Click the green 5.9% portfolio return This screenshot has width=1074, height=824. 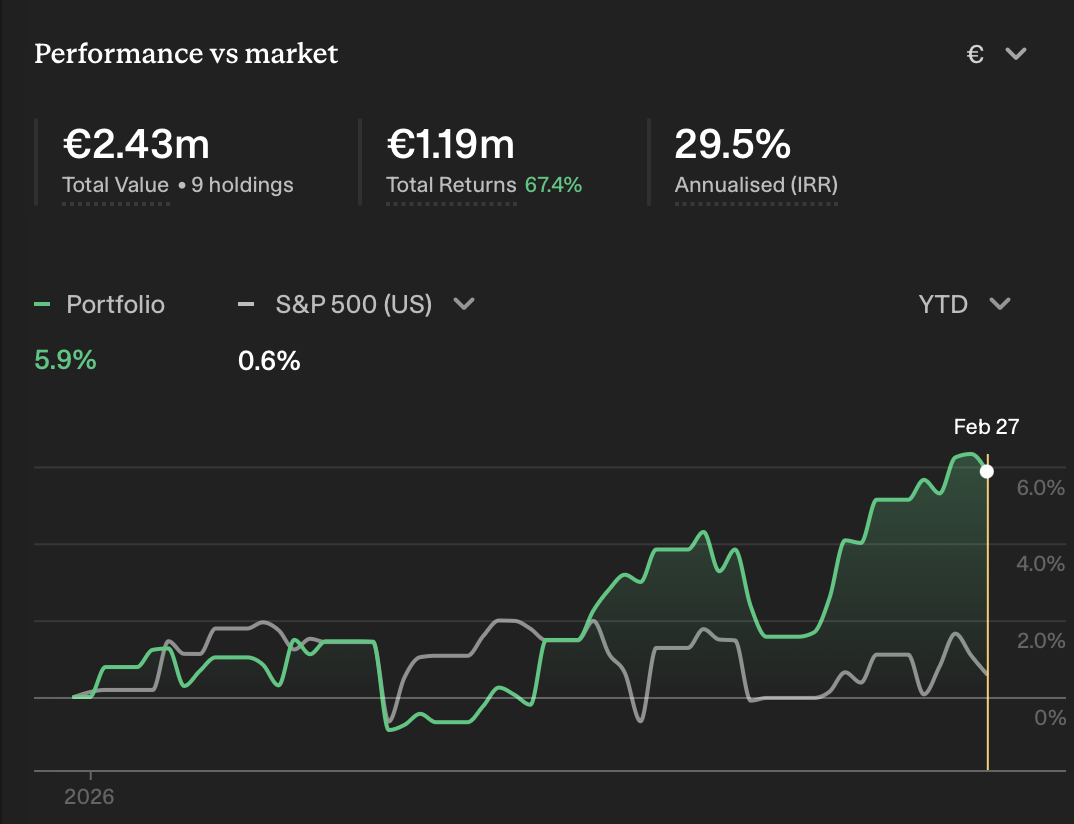pyautogui.click(x=65, y=360)
